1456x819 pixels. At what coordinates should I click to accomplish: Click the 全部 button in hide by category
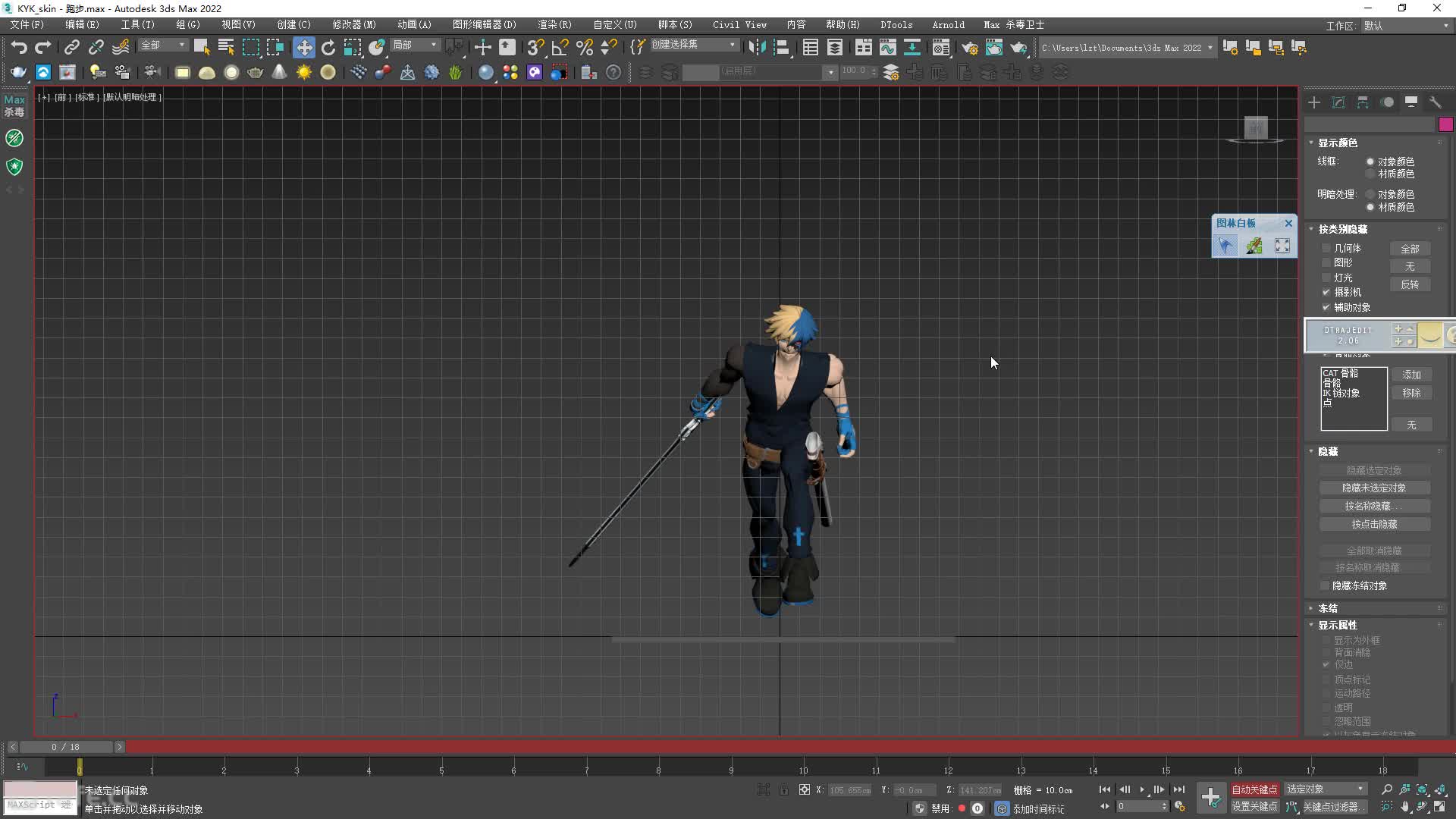point(1410,249)
